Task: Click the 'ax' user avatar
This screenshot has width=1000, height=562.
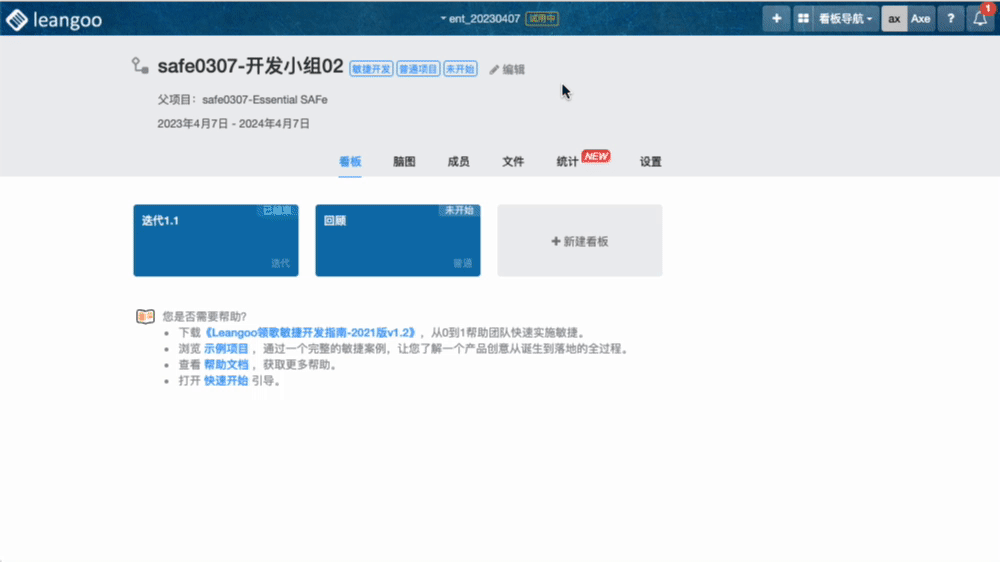Action: point(894,19)
